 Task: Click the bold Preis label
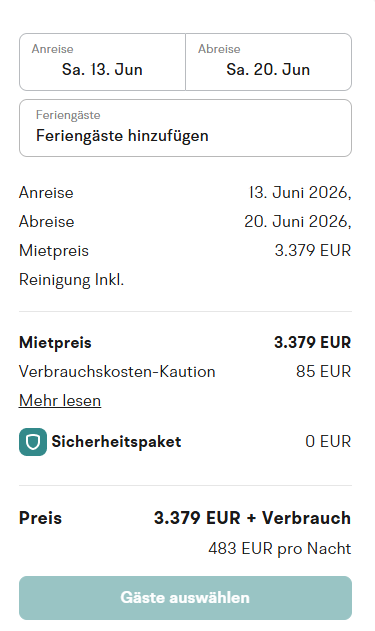point(40,518)
